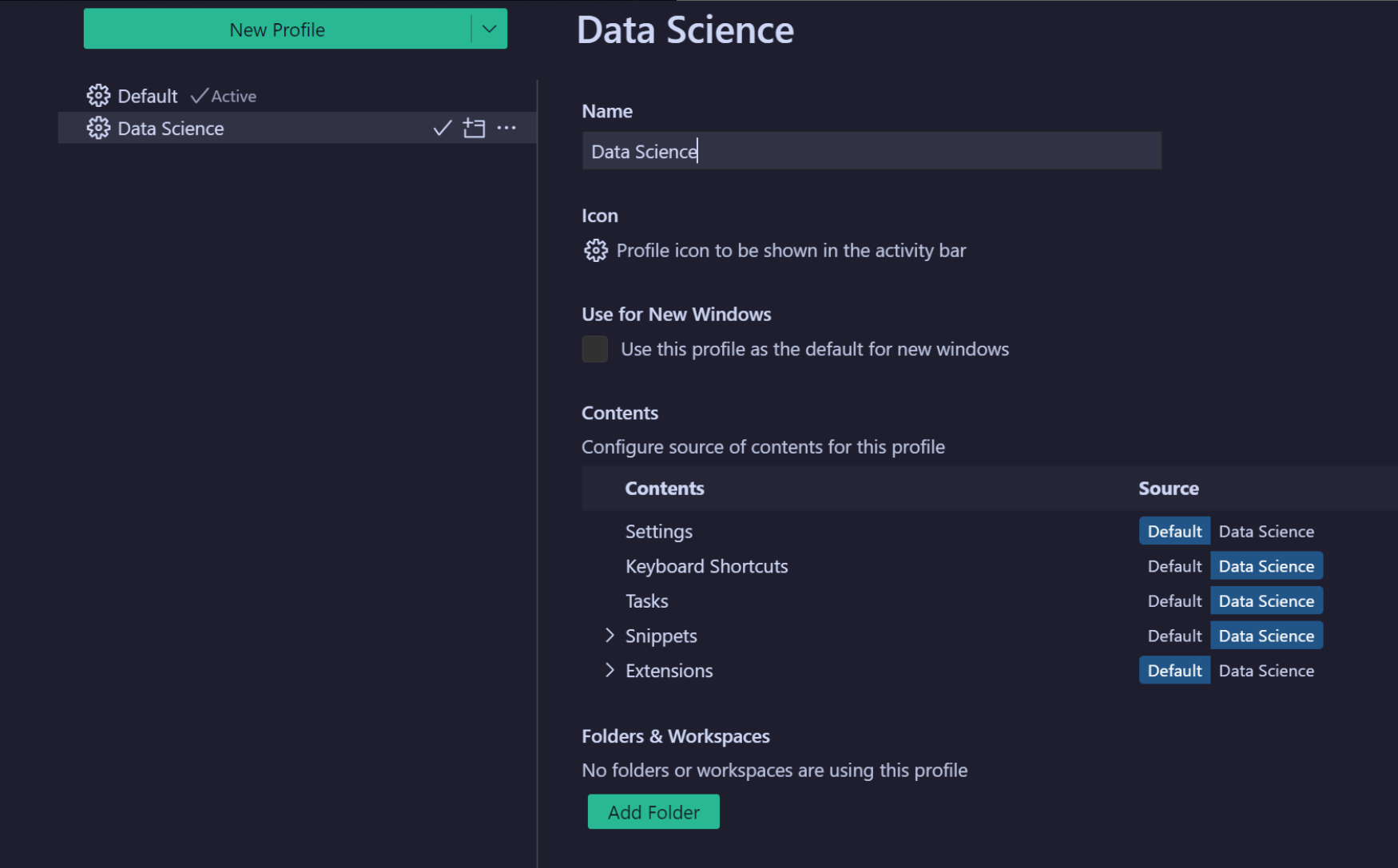Expand the Snippets row
The width and height of the screenshot is (1398, 868).
coord(610,636)
